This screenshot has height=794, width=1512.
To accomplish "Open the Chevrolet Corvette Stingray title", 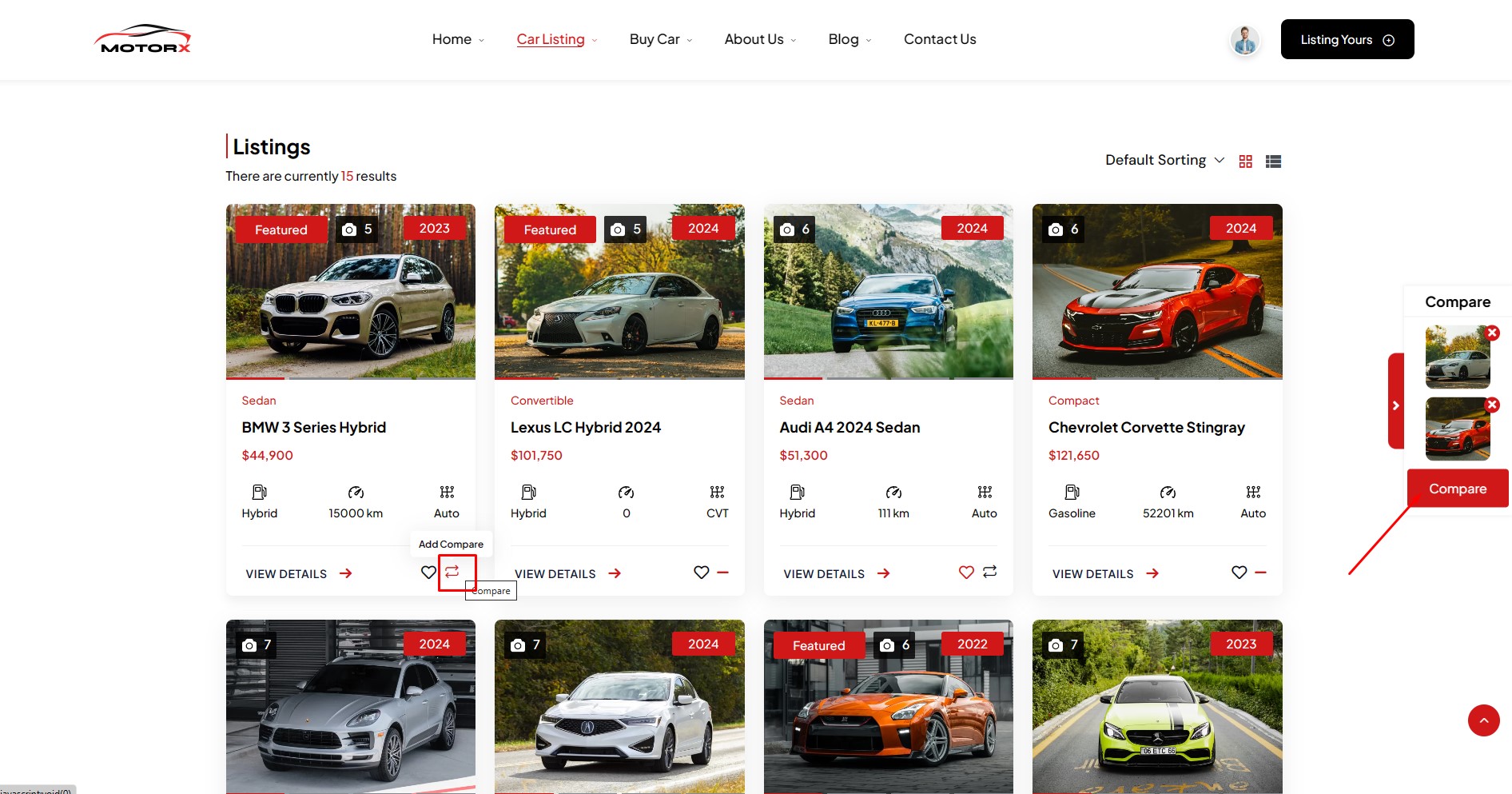I will [1147, 427].
